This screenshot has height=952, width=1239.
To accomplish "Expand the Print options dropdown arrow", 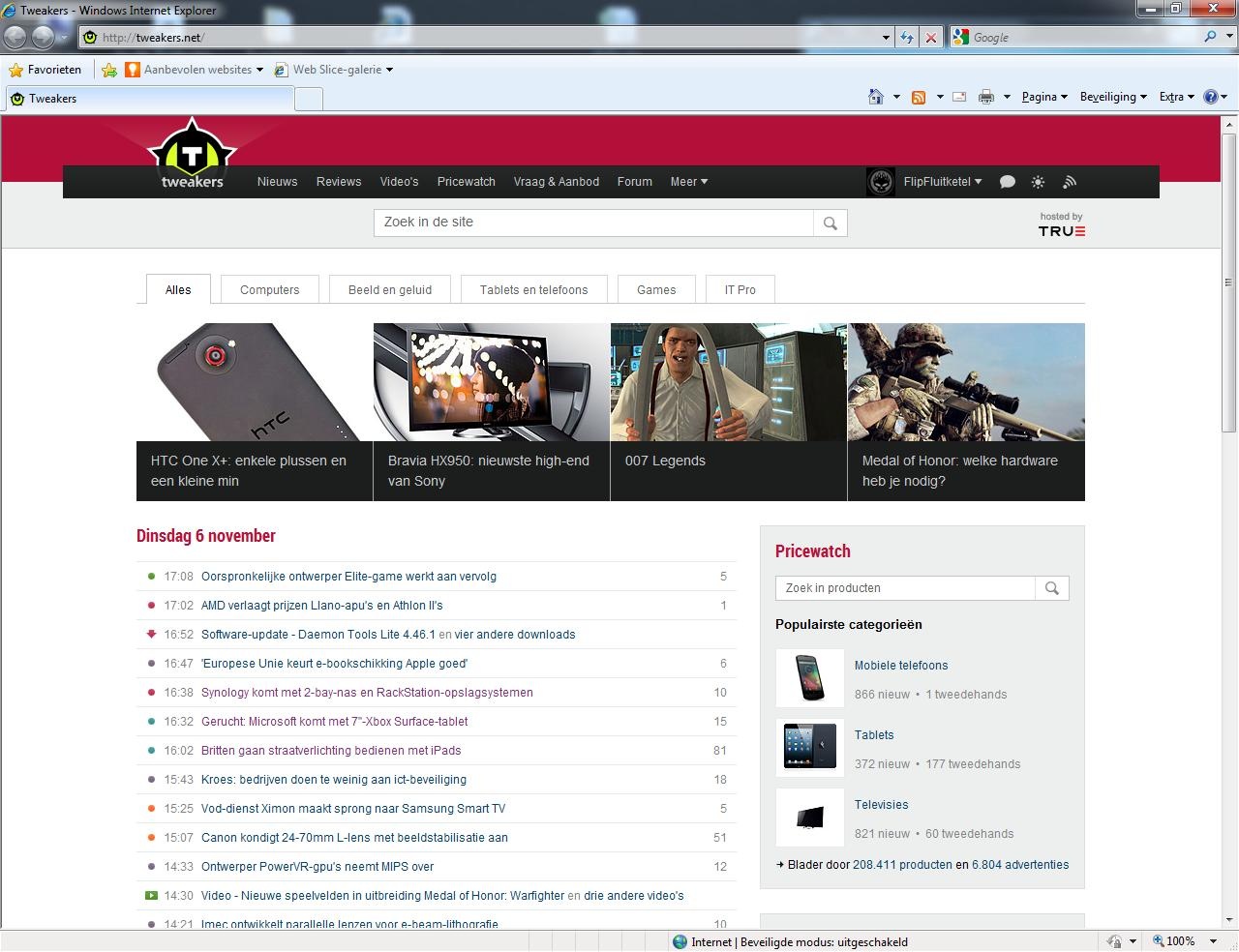I will click(1007, 97).
